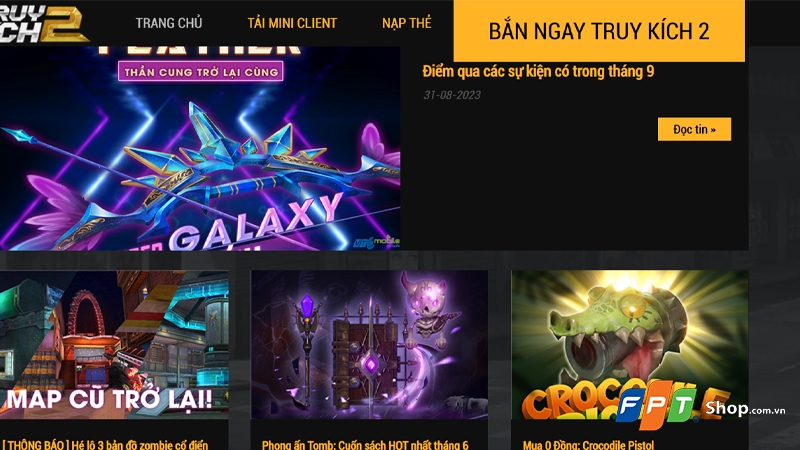
Task: Open the link Mua 0 Đồng: Crocodile Pistol
Action: (588, 444)
